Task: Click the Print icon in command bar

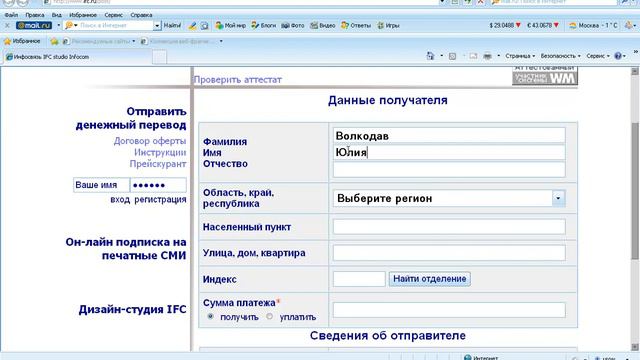Action: coord(487,56)
